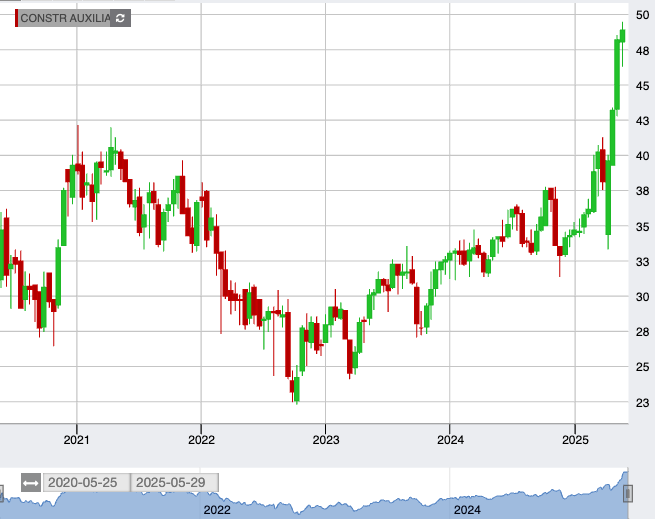Click the 35 price axis label
The image size is (656, 521).
point(642,227)
